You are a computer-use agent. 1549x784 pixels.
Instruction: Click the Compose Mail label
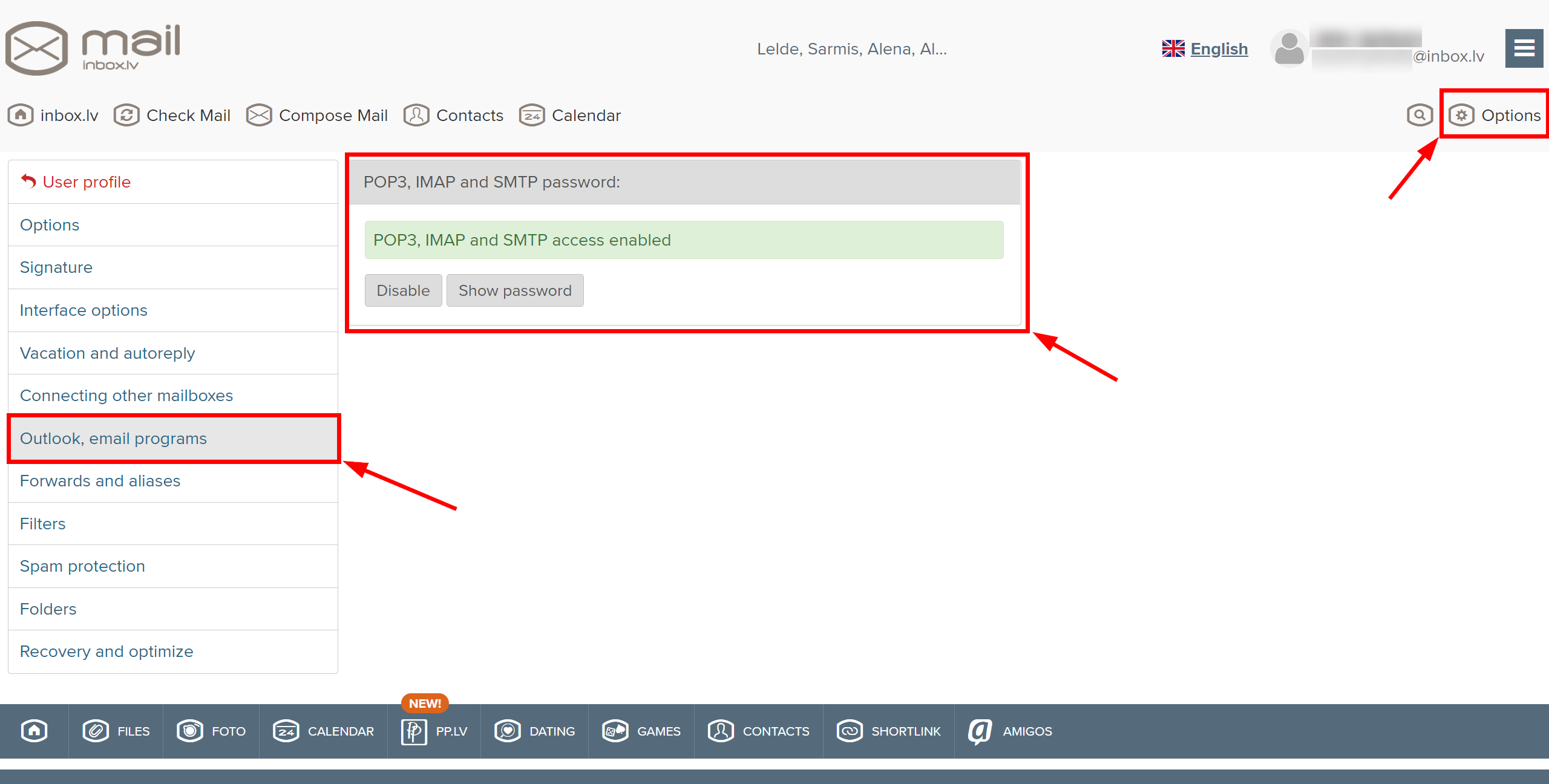333,115
